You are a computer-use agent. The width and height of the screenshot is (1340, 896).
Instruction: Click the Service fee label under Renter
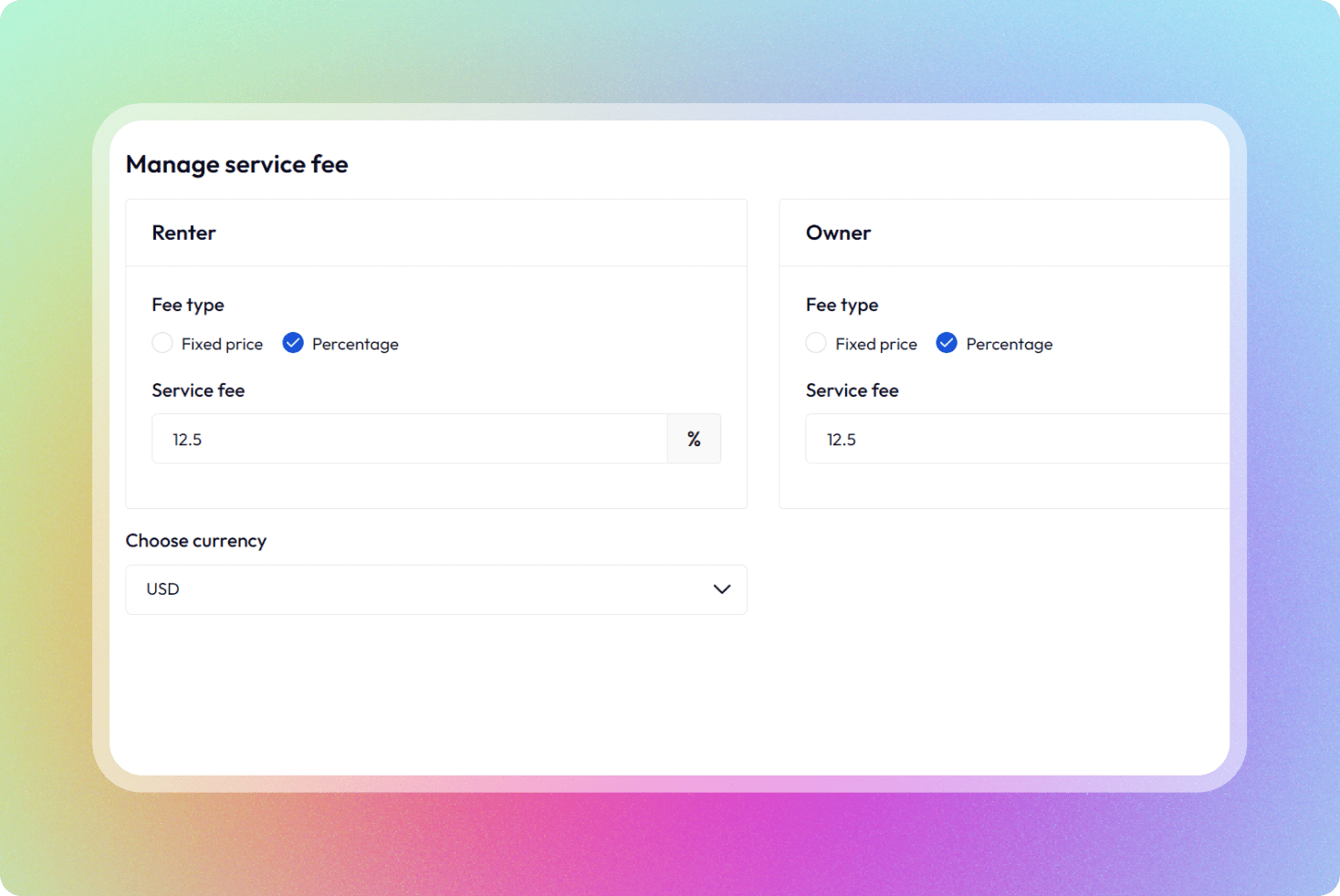198,391
